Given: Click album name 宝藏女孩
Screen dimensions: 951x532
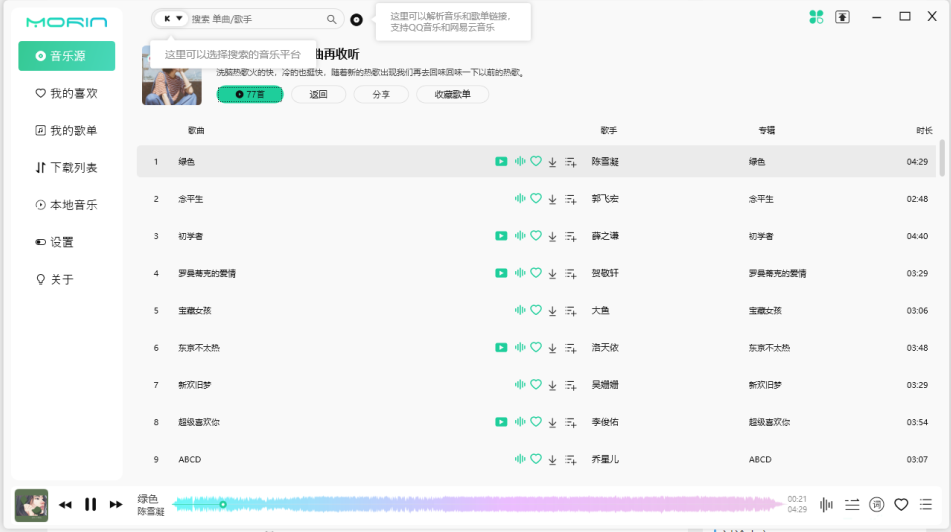Looking at the screenshot, I should (x=765, y=311).
